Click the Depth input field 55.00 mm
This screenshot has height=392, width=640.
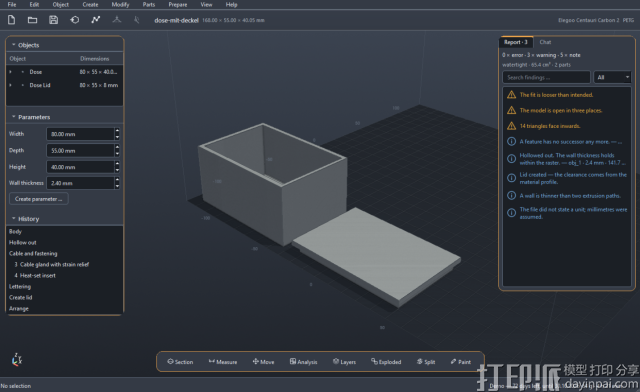[x=80, y=150]
